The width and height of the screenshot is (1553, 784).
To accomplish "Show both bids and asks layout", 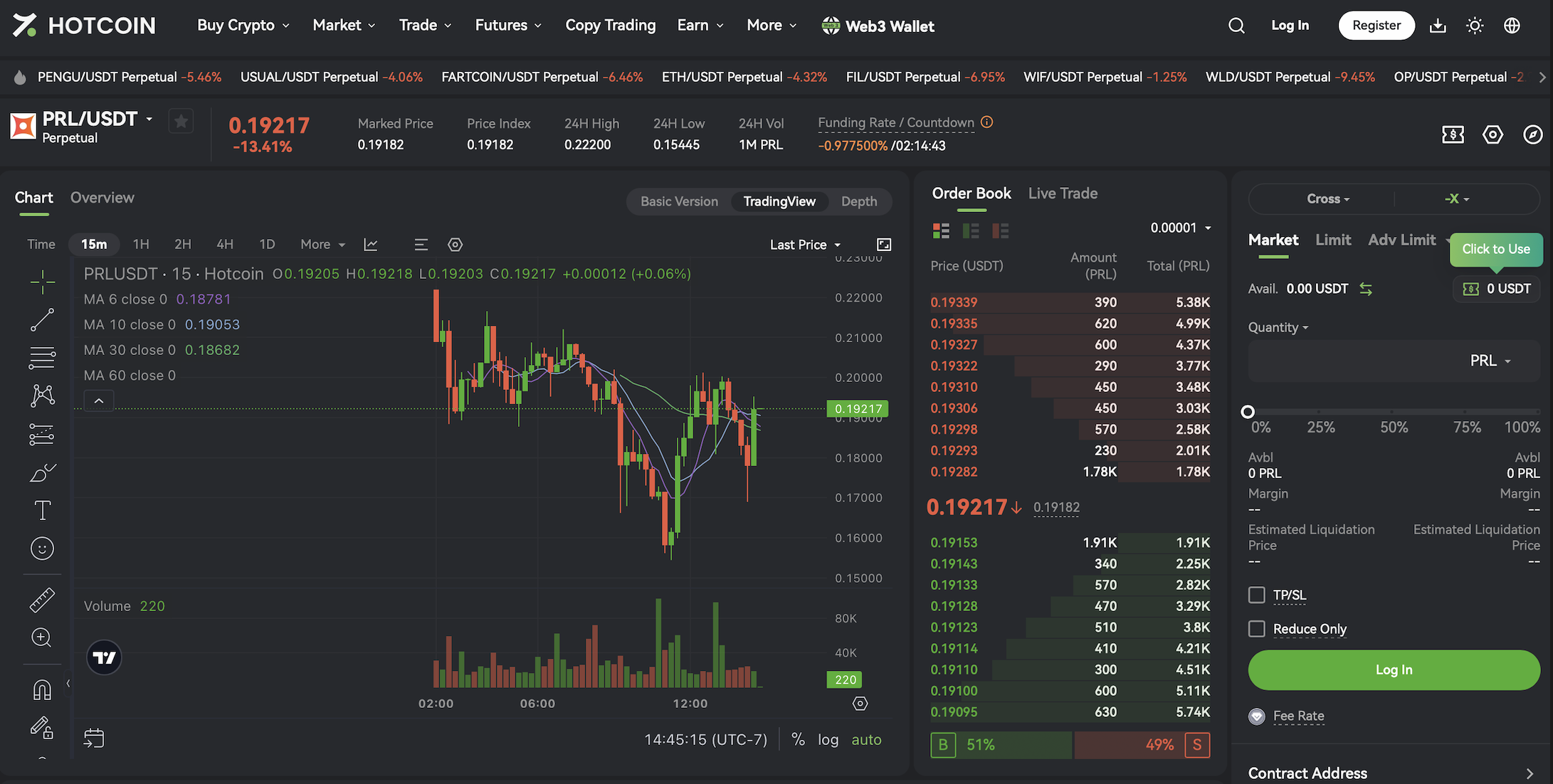I will 941,231.
